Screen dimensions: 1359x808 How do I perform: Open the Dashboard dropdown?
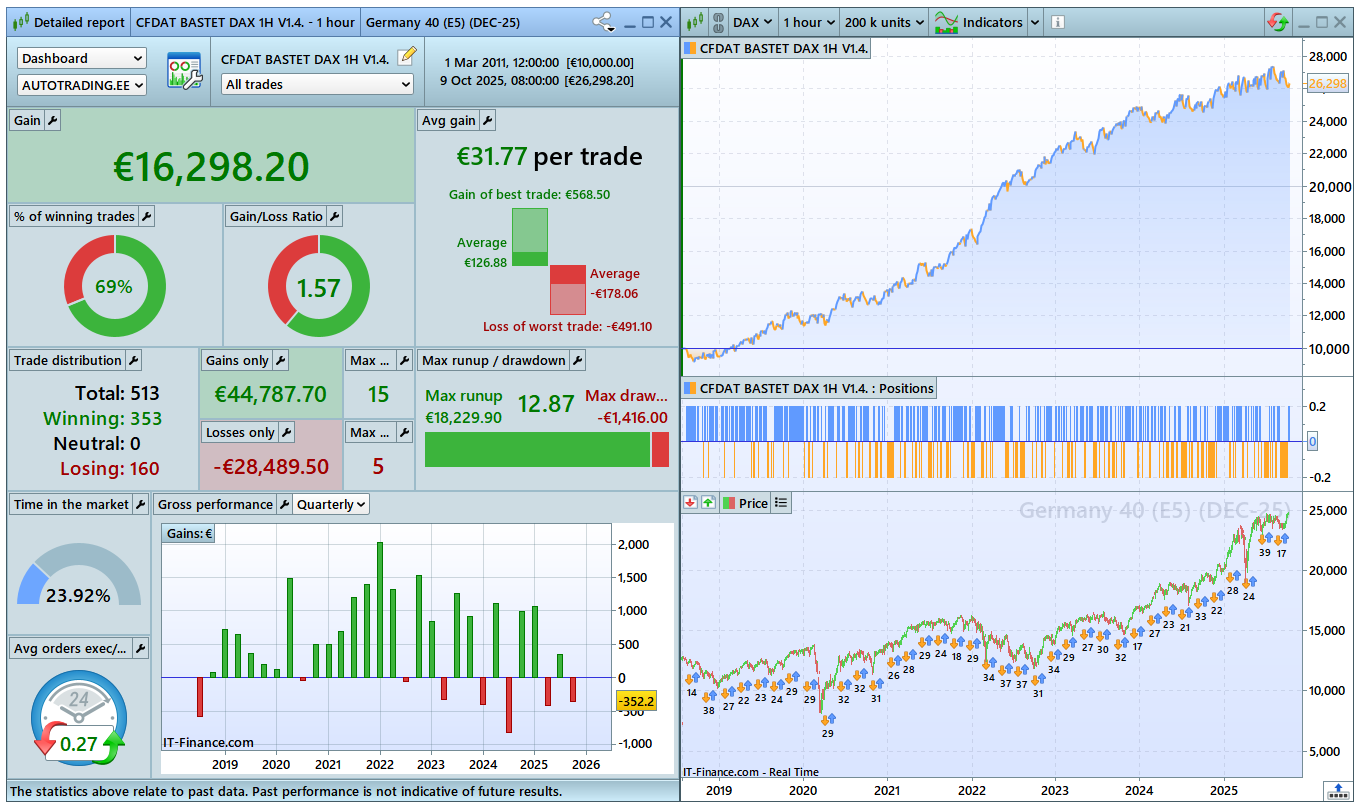point(82,58)
